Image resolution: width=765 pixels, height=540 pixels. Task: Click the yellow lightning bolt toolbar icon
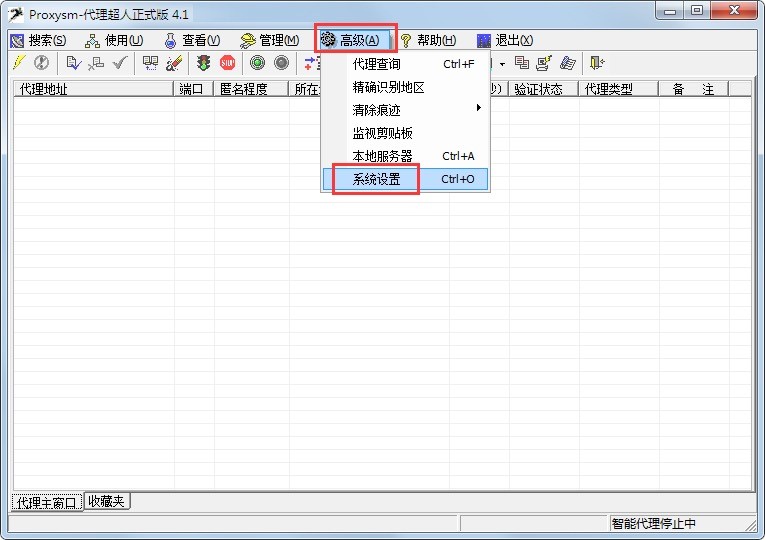(18, 63)
